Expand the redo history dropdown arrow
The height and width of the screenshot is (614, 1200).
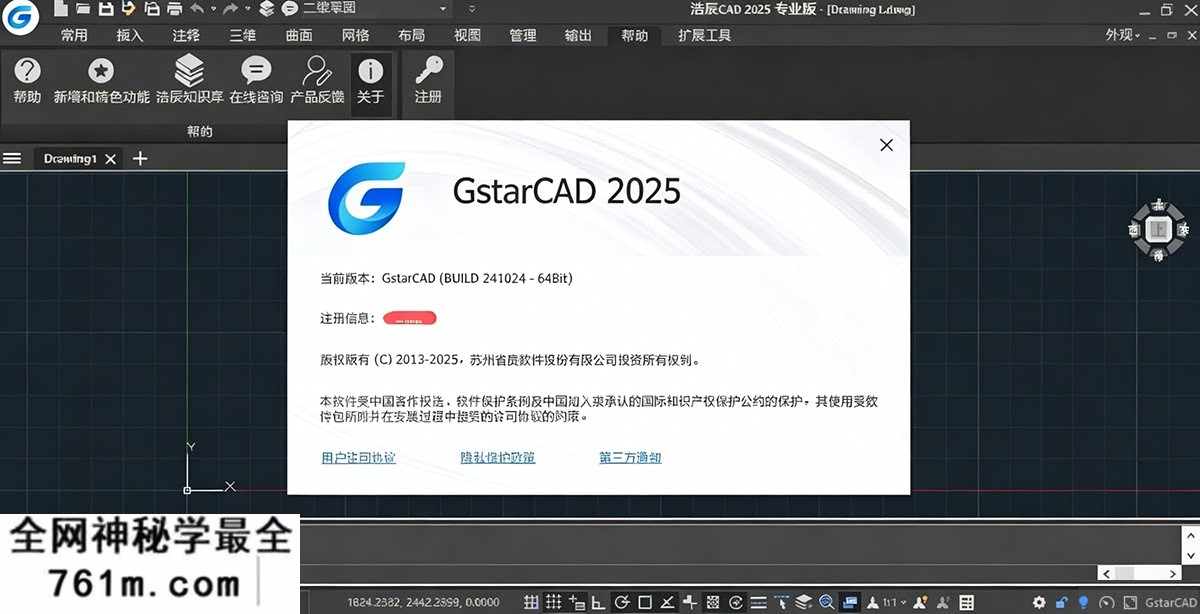point(248,9)
